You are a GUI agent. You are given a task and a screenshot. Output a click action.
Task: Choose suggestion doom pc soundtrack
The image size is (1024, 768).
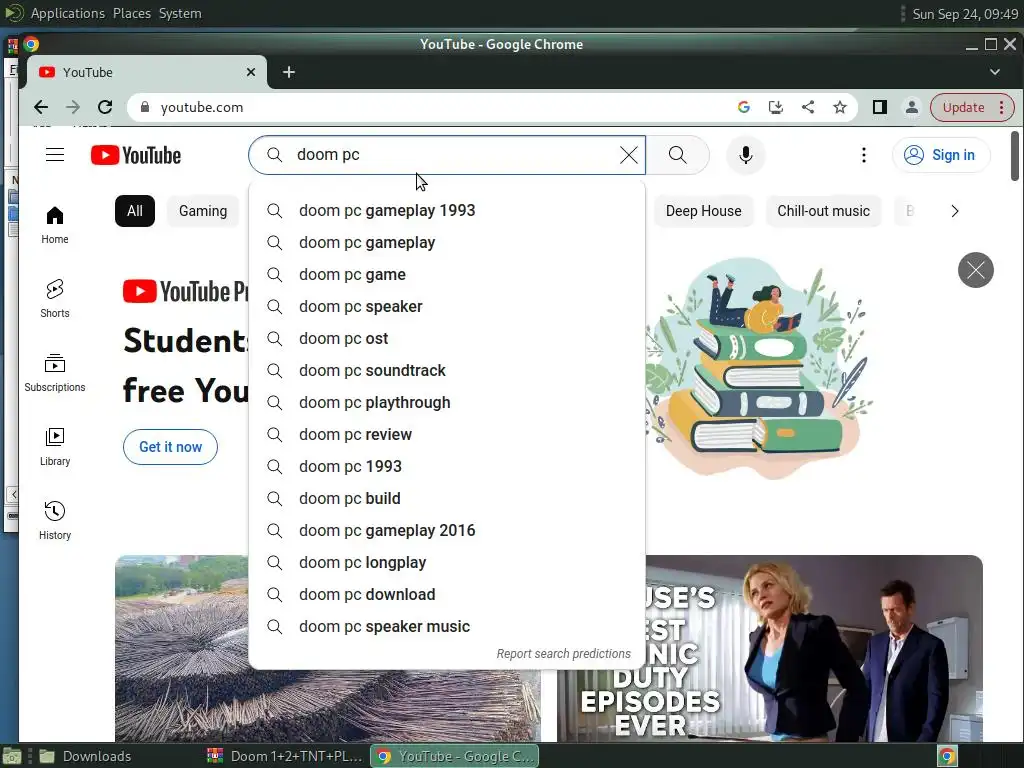447,370
